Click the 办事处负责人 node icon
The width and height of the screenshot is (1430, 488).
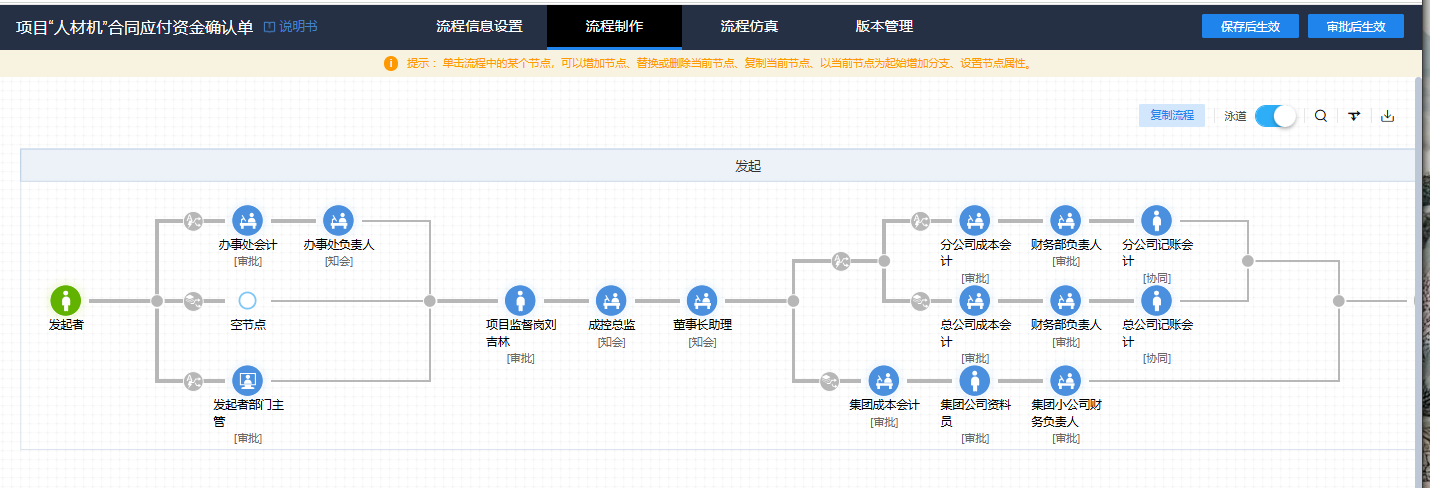click(338, 220)
